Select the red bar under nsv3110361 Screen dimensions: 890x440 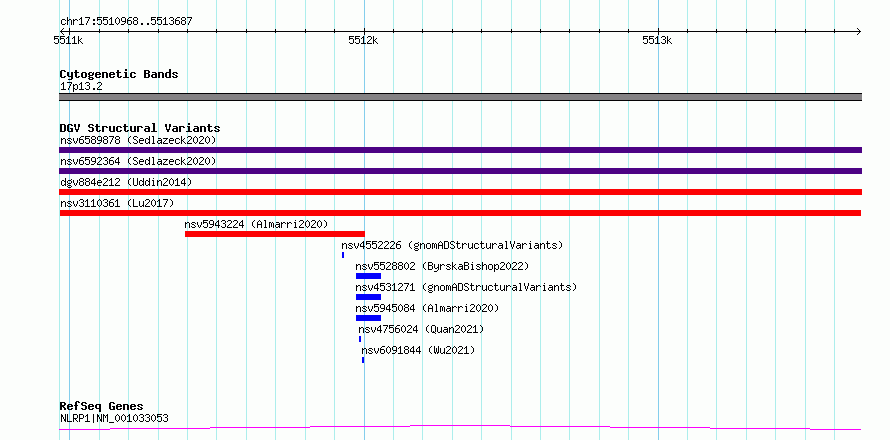pyautogui.click(x=460, y=213)
